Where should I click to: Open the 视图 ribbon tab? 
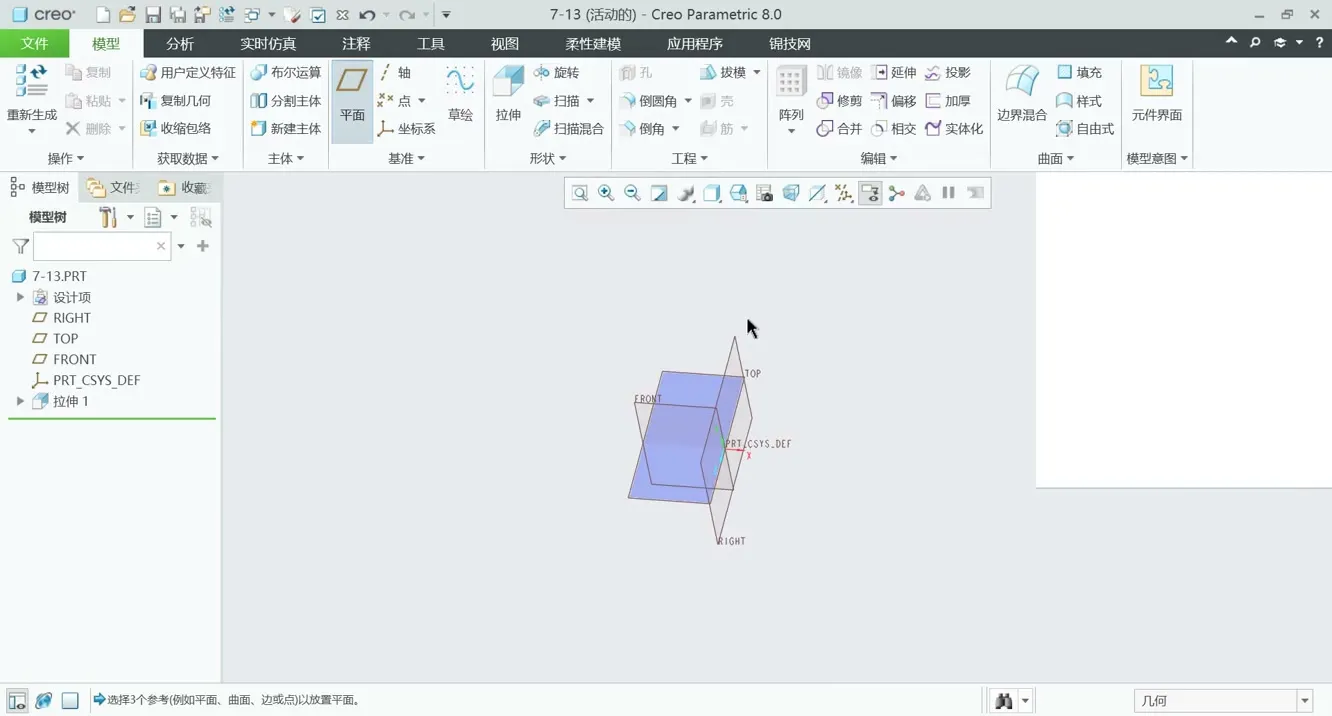coord(505,44)
